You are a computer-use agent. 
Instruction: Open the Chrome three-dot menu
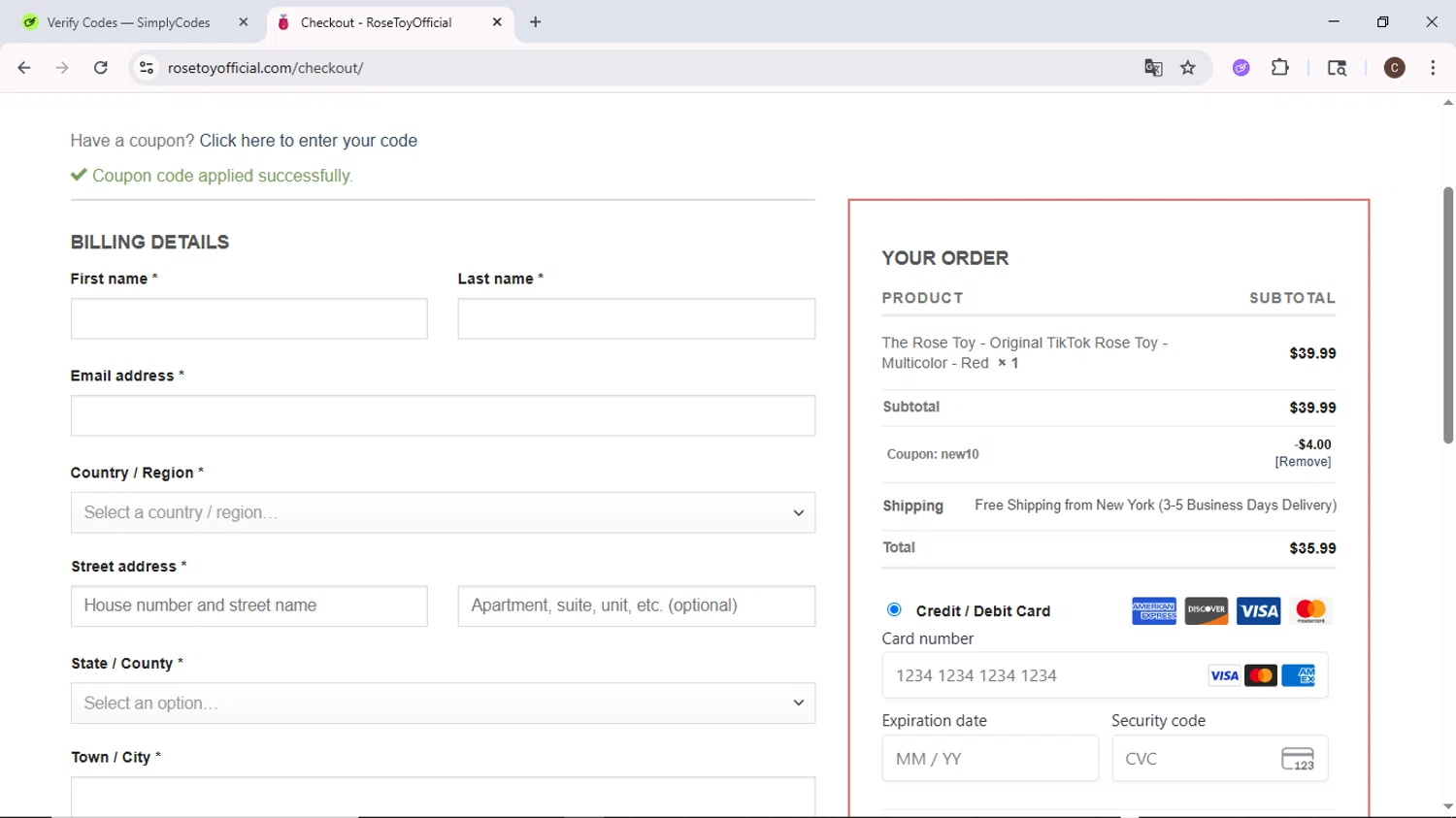coord(1433,68)
